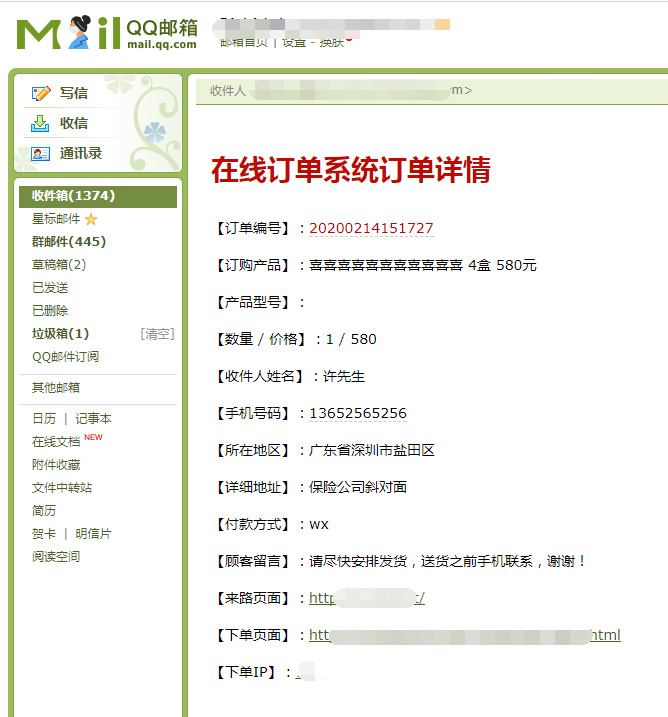Click the contacts card icon
The image size is (668, 717).
point(40,154)
